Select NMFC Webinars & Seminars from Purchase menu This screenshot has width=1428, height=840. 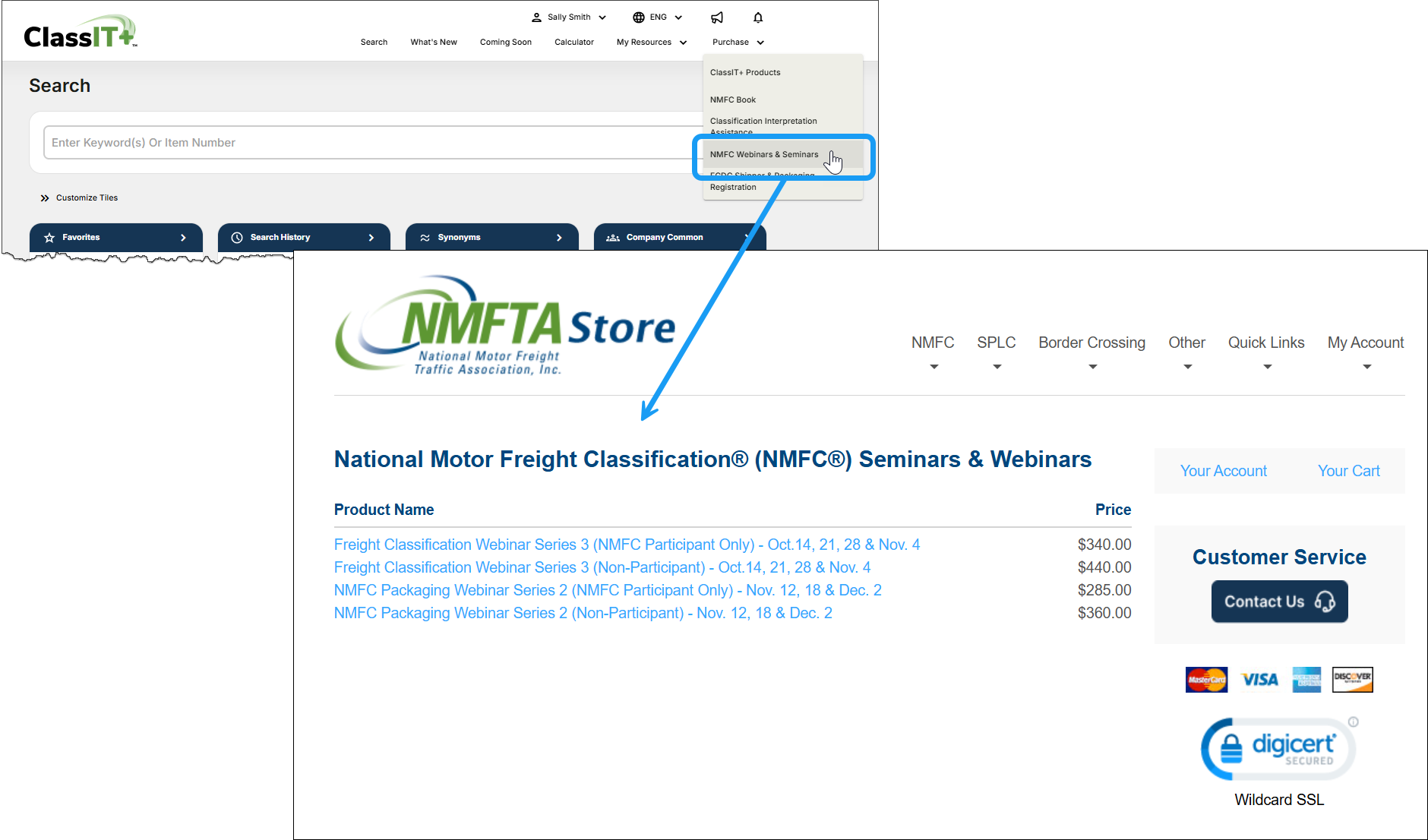[x=764, y=154]
